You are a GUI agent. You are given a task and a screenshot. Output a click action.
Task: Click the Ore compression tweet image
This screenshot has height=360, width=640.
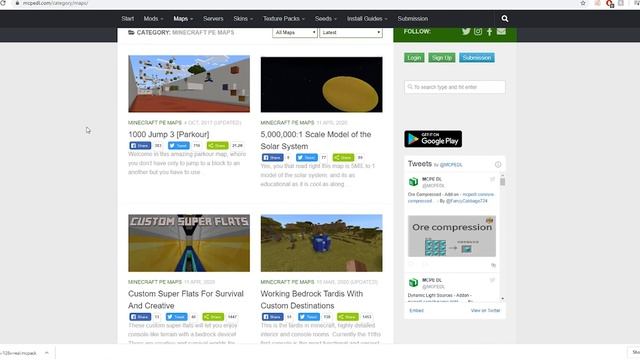pos(452,236)
